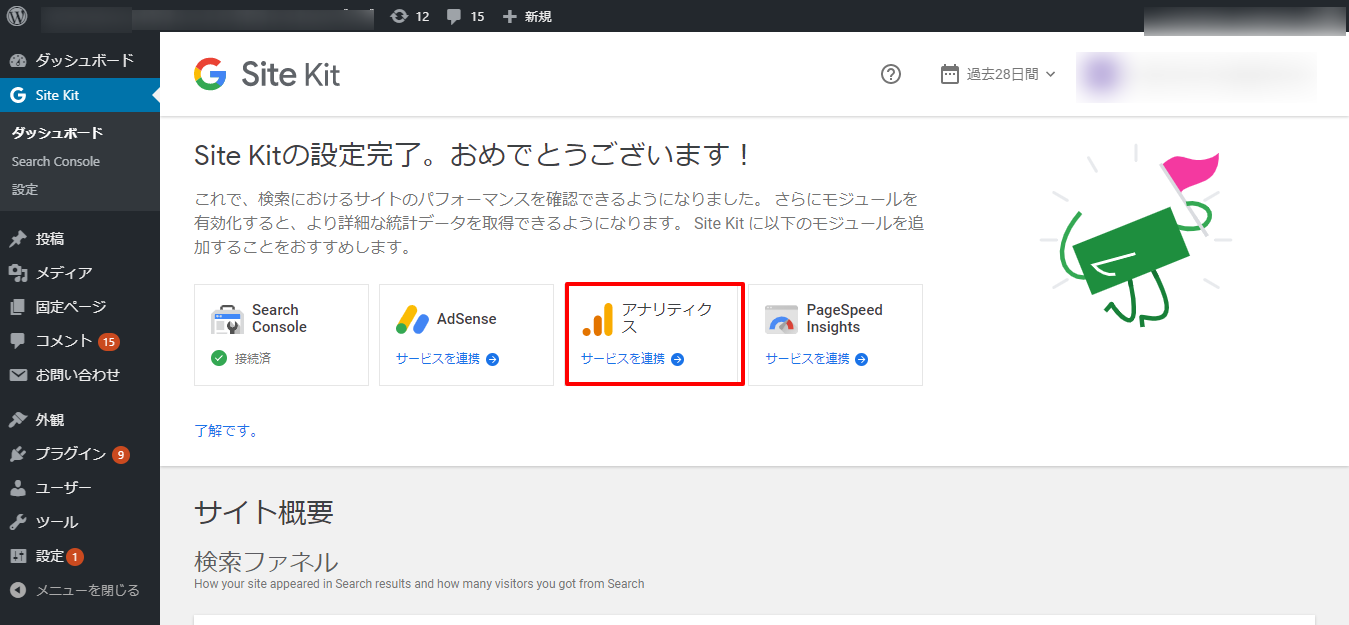Click the 投稿 pin icon in sidebar
This screenshot has height=625, width=1349.
(x=18, y=239)
